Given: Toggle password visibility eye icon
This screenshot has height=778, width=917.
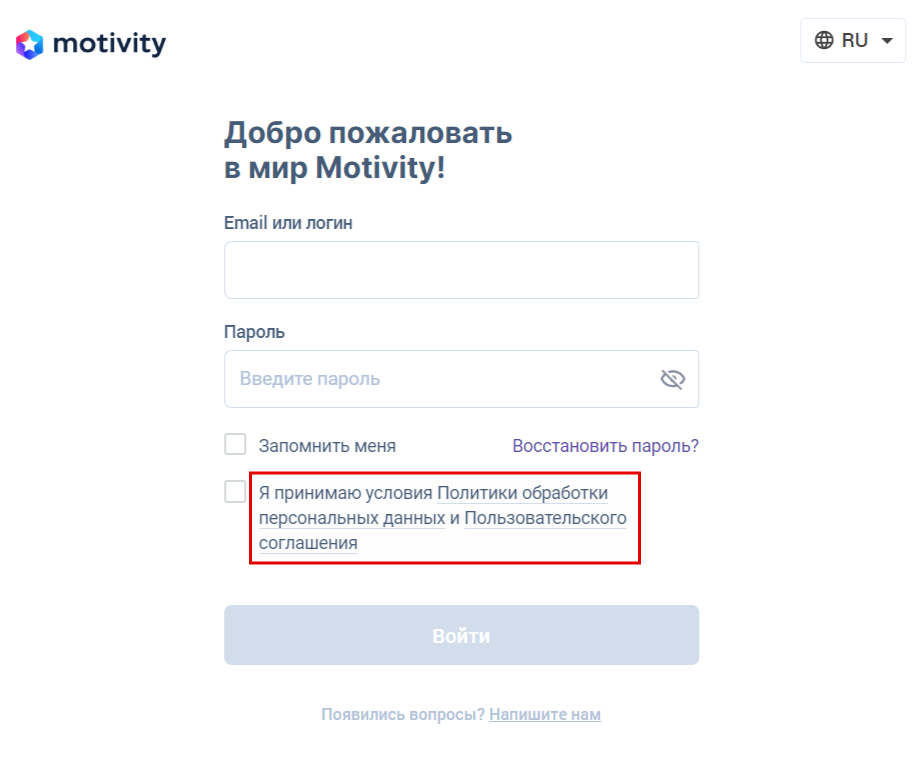Looking at the screenshot, I should (x=672, y=379).
